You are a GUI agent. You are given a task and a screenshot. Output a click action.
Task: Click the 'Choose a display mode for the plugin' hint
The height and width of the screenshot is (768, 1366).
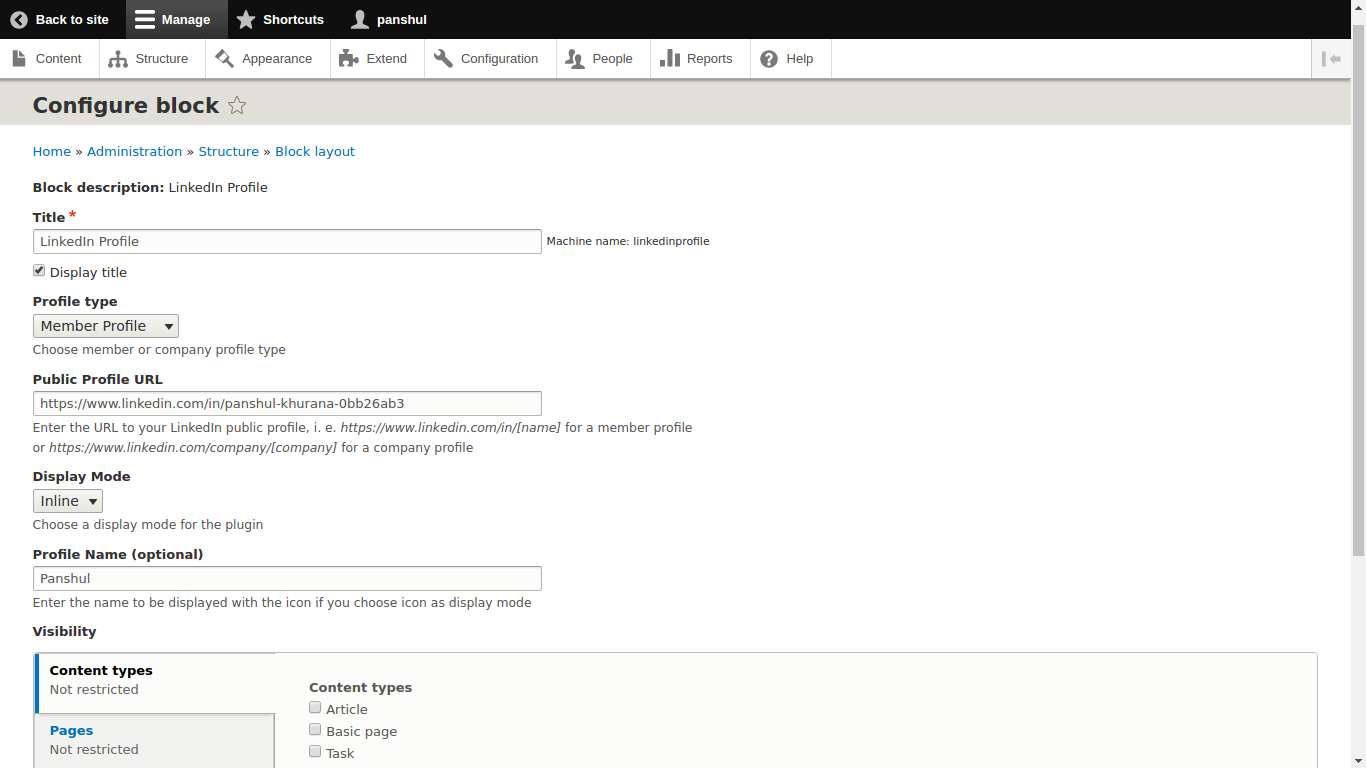click(x=148, y=525)
